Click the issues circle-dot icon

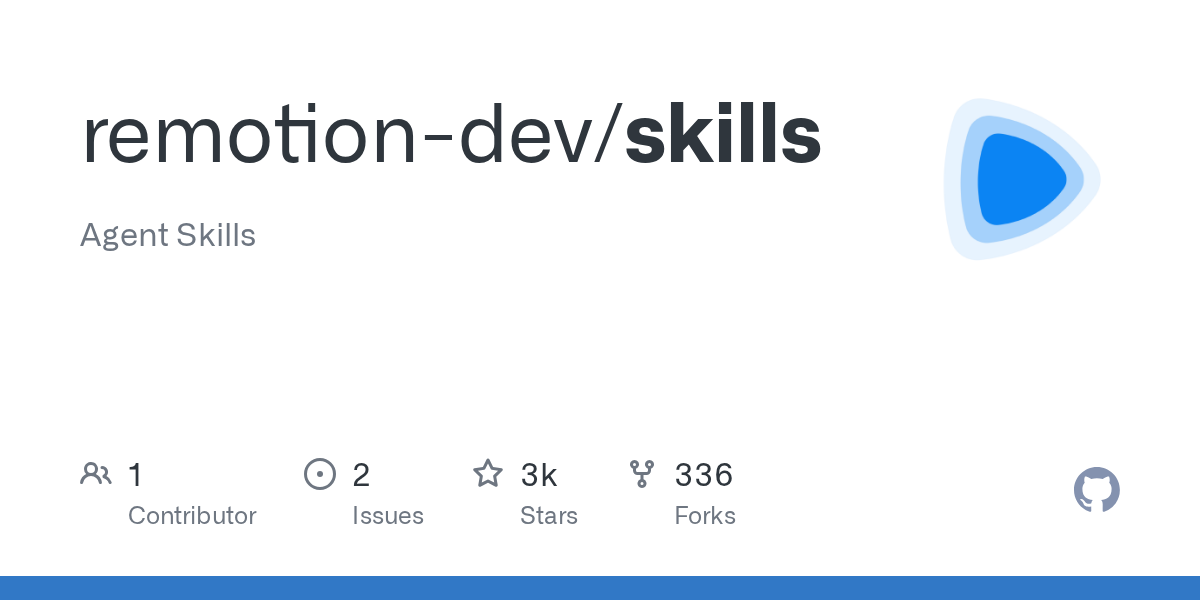tap(320, 473)
